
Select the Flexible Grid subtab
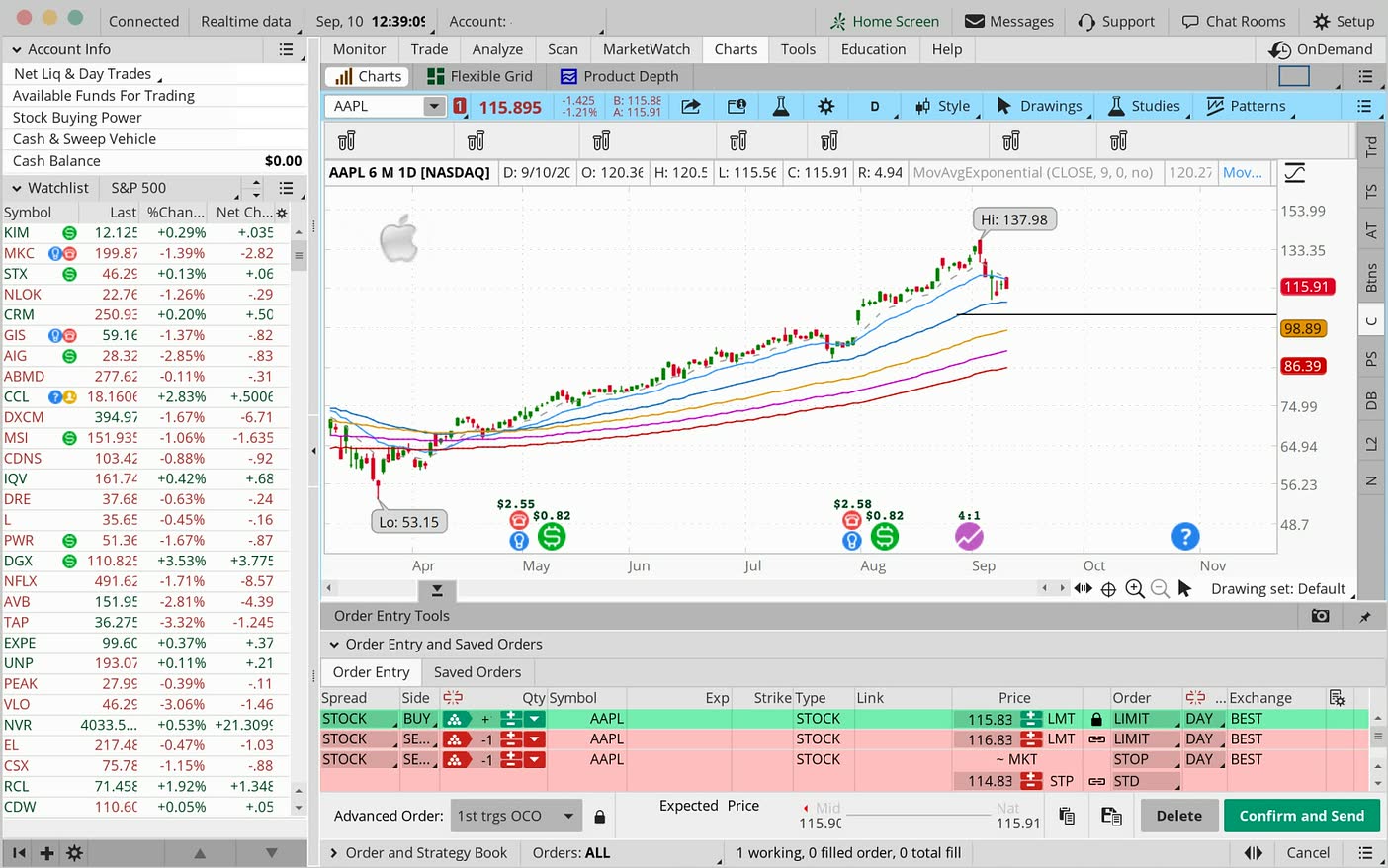(479, 76)
